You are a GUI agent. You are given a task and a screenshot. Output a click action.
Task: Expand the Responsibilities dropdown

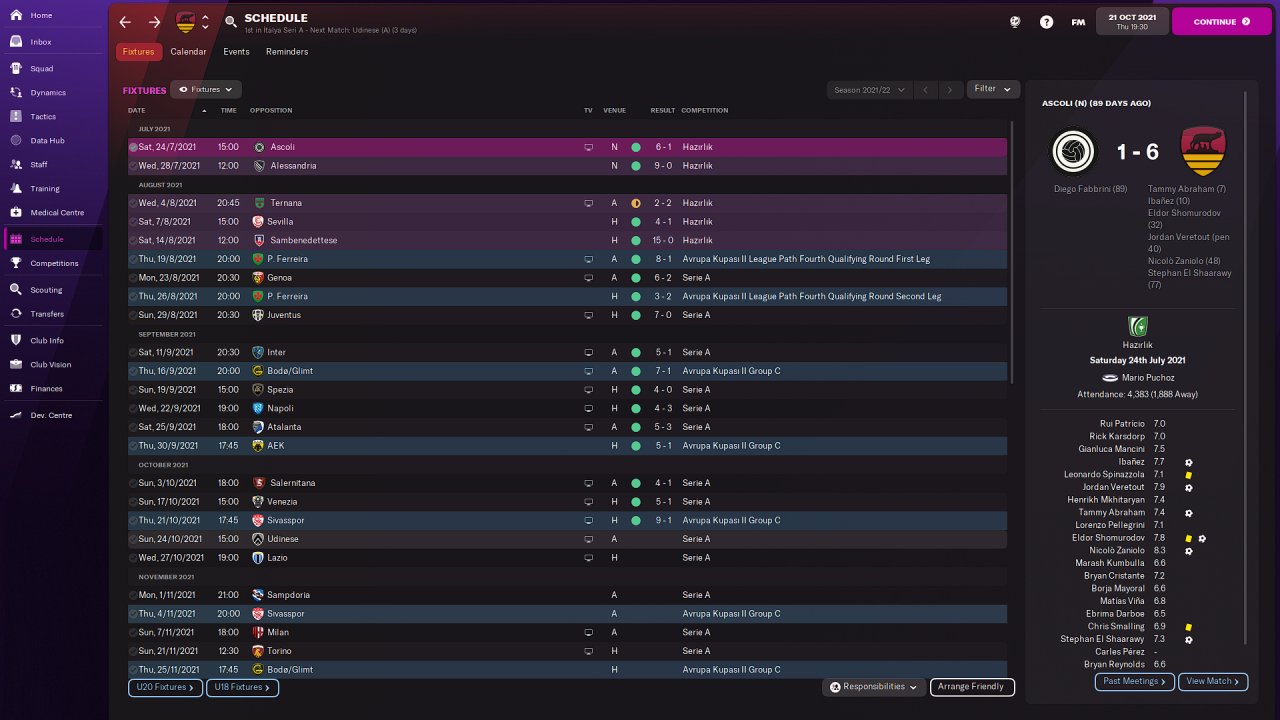pyautogui.click(x=874, y=687)
